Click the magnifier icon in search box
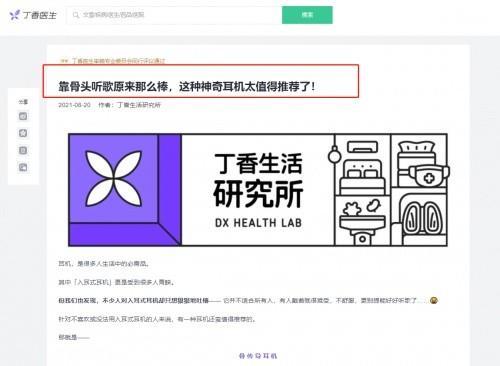Image resolution: width=500 pixels, height=366 pixels. point(76,15)
